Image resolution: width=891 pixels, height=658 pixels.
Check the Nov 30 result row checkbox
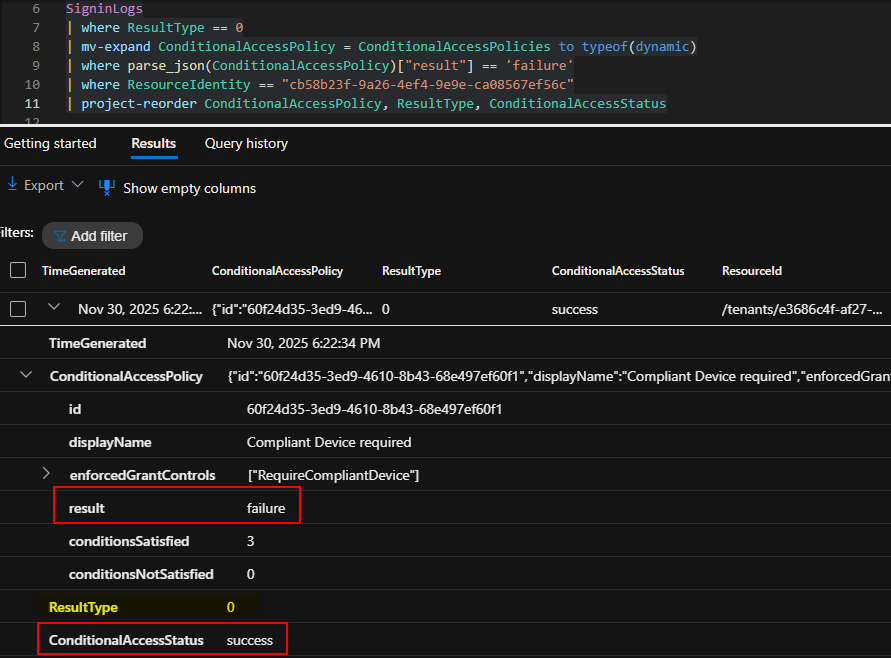[18, 309]
